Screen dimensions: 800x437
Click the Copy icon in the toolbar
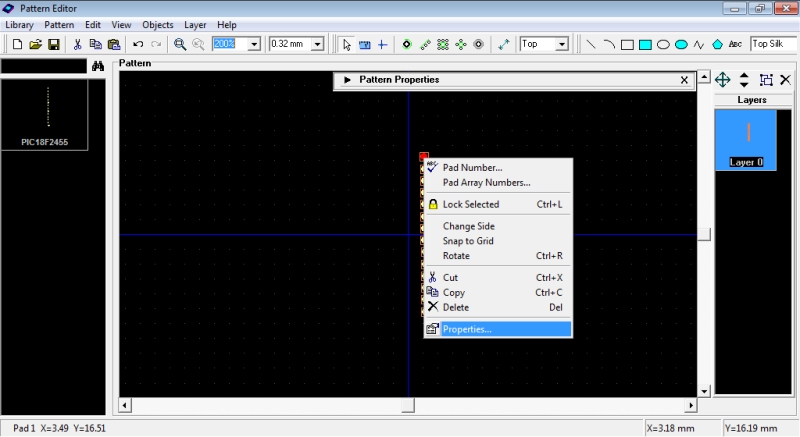click(x=95, y=44)
